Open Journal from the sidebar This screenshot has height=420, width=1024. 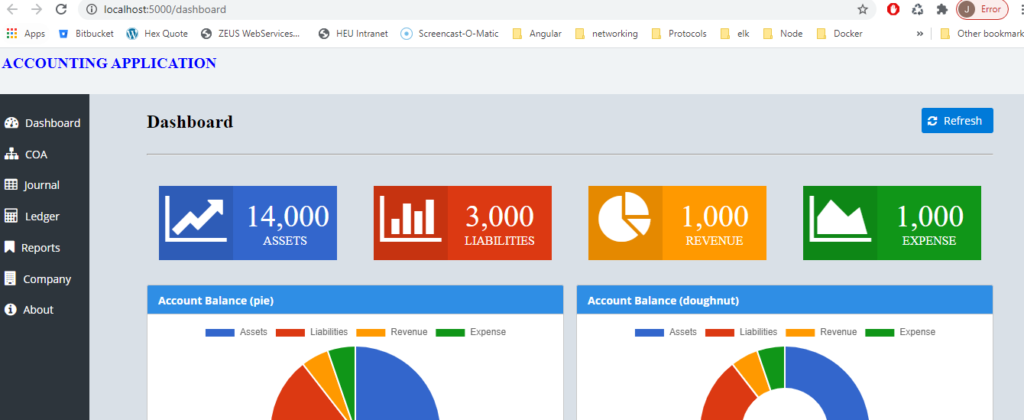[41, 185]
